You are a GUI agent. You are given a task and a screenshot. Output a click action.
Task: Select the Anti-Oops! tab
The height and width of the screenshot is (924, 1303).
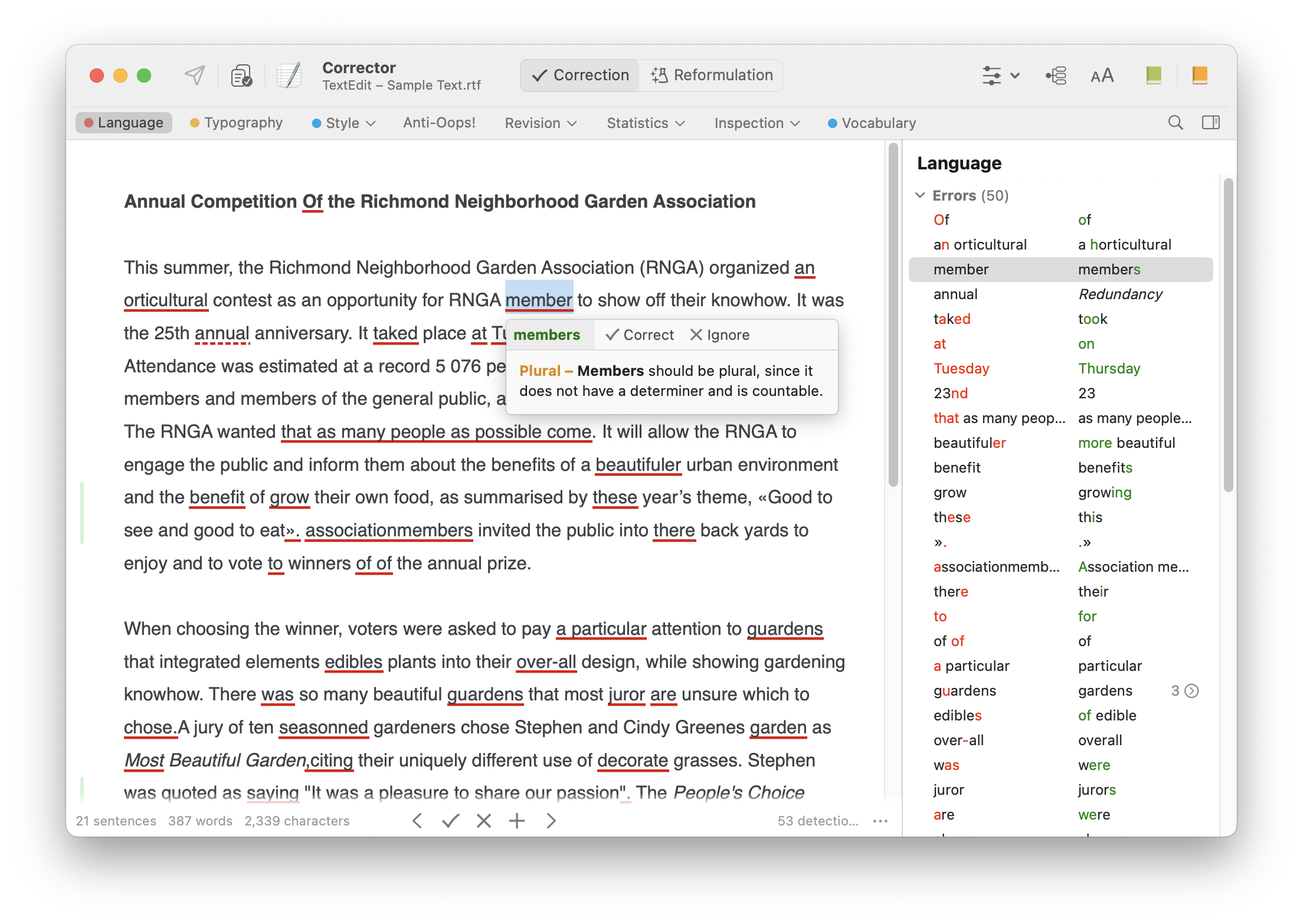coord(440,123)
